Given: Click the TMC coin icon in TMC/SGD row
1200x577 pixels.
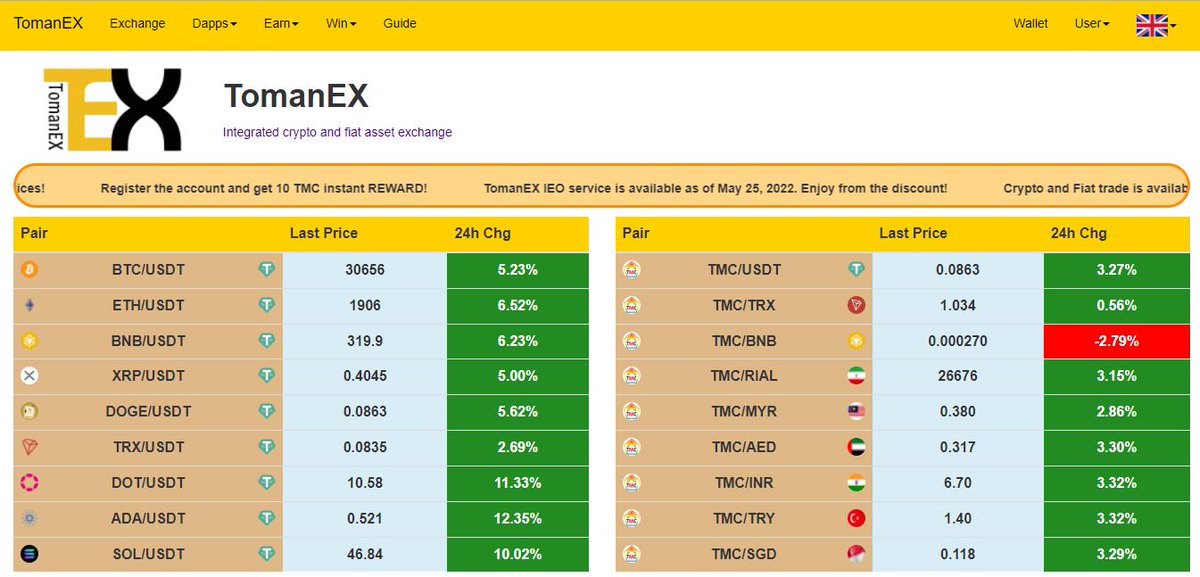Looking at the screenshot, I should click(x=632, y=553).
